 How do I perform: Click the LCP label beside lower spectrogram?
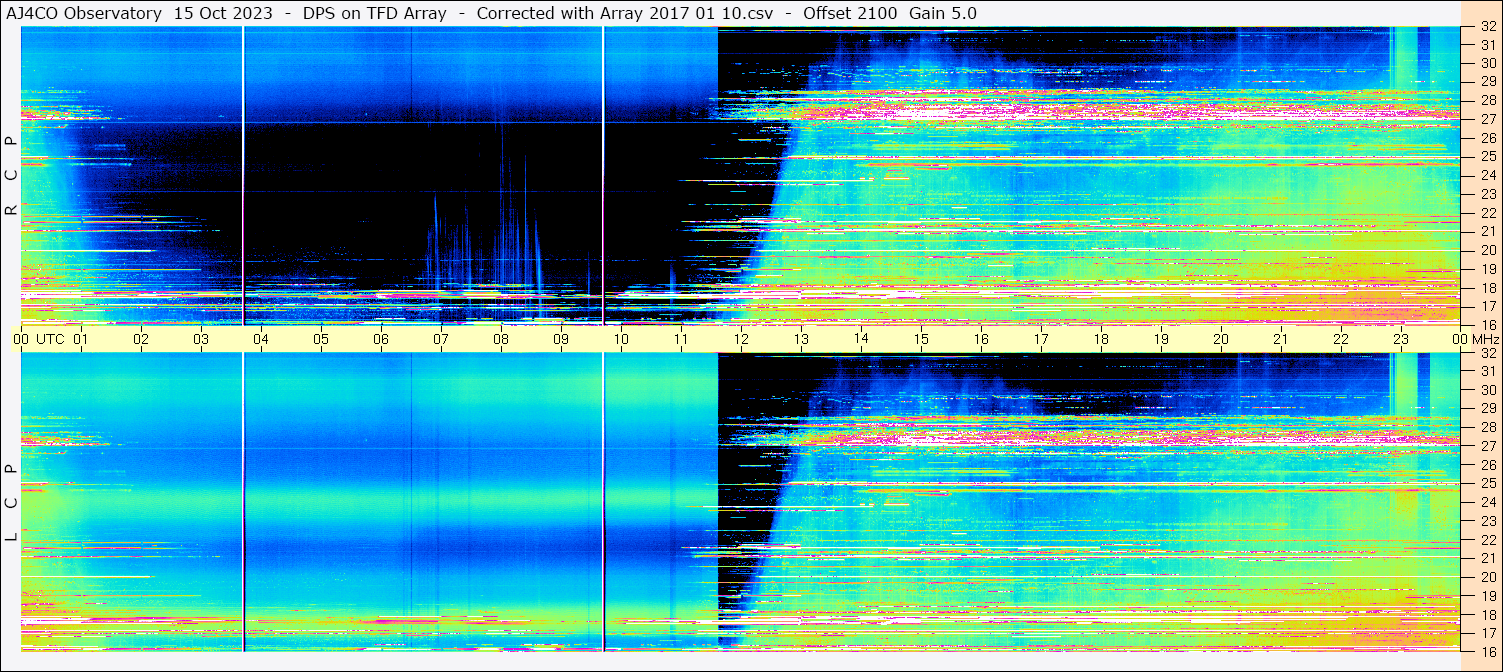[x=11, y=503]
